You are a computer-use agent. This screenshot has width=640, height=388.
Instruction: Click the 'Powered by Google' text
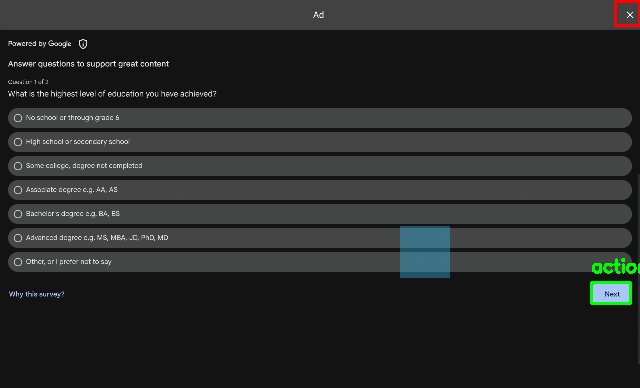coord(40,44)
